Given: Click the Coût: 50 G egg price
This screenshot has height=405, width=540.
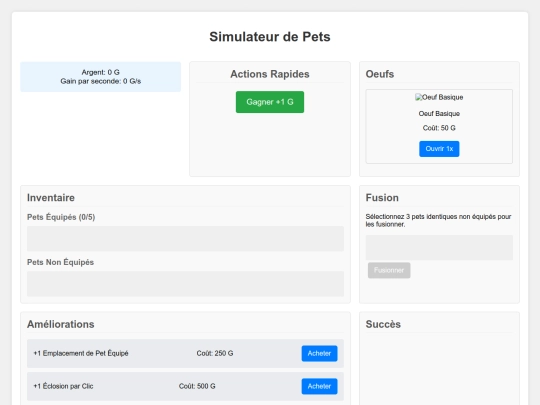Looking at the screenshot, I should 439,128.
